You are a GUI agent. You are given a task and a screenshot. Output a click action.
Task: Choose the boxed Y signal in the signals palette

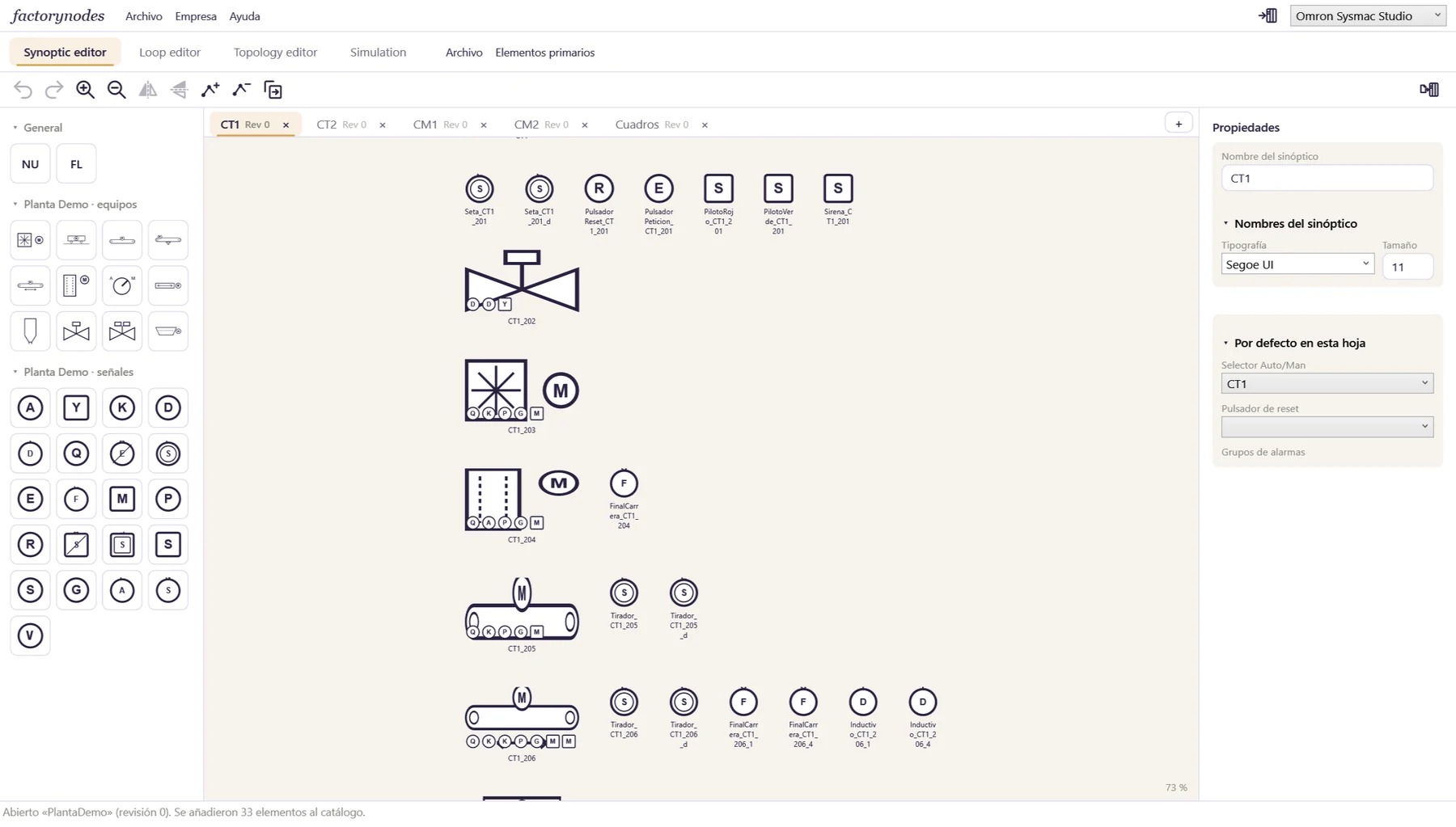76,407
